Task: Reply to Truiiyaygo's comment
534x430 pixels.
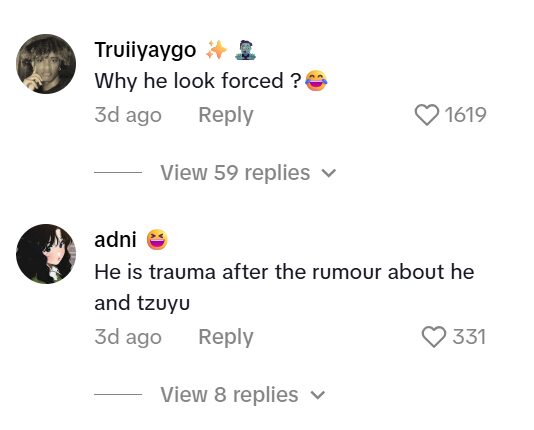Action: click(x=226, y=115)
